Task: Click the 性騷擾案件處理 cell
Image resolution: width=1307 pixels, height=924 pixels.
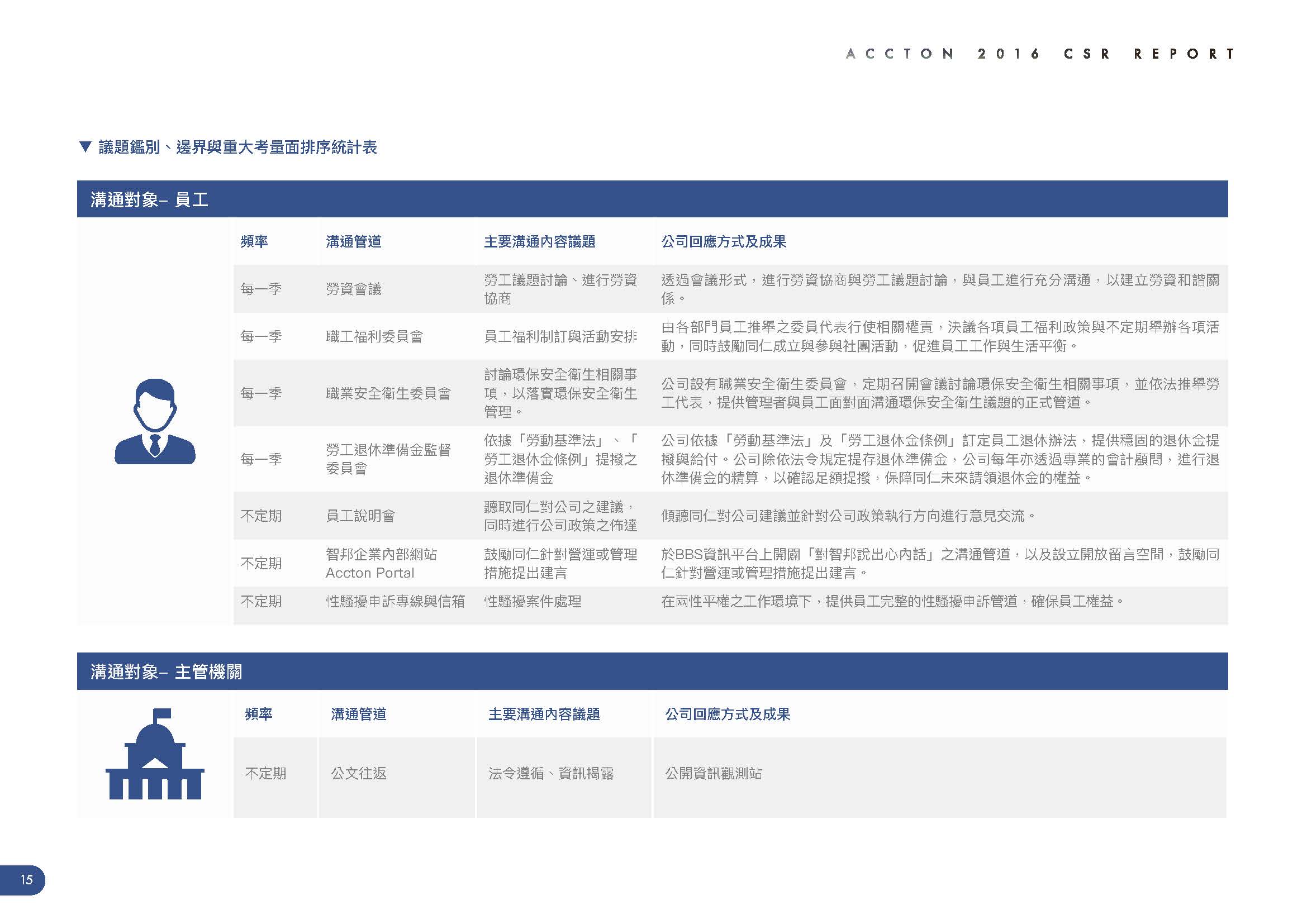Action: pyautogui.click(x=533, y=602)
